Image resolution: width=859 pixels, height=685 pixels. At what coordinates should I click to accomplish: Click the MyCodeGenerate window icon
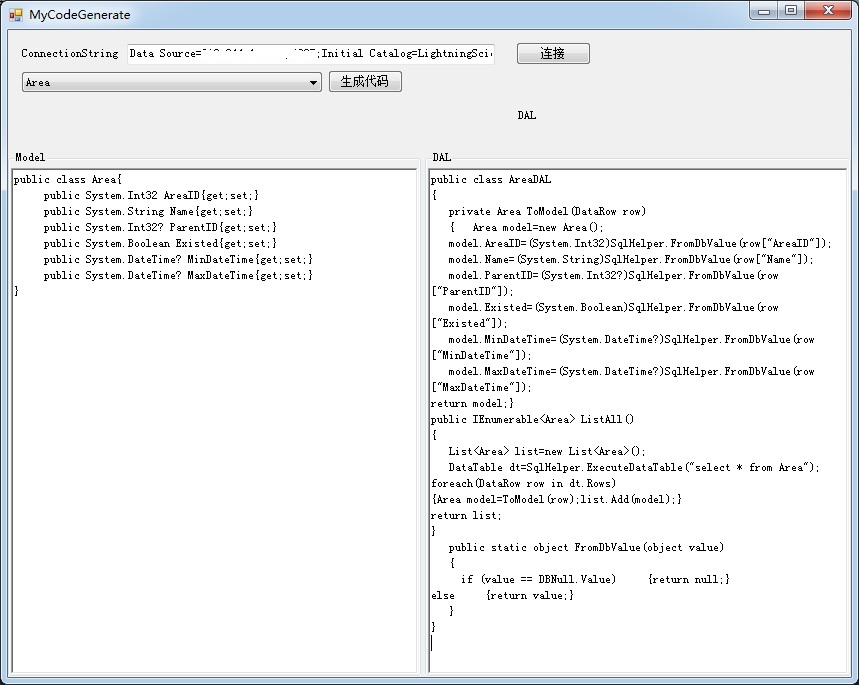[x=16, y=15]
